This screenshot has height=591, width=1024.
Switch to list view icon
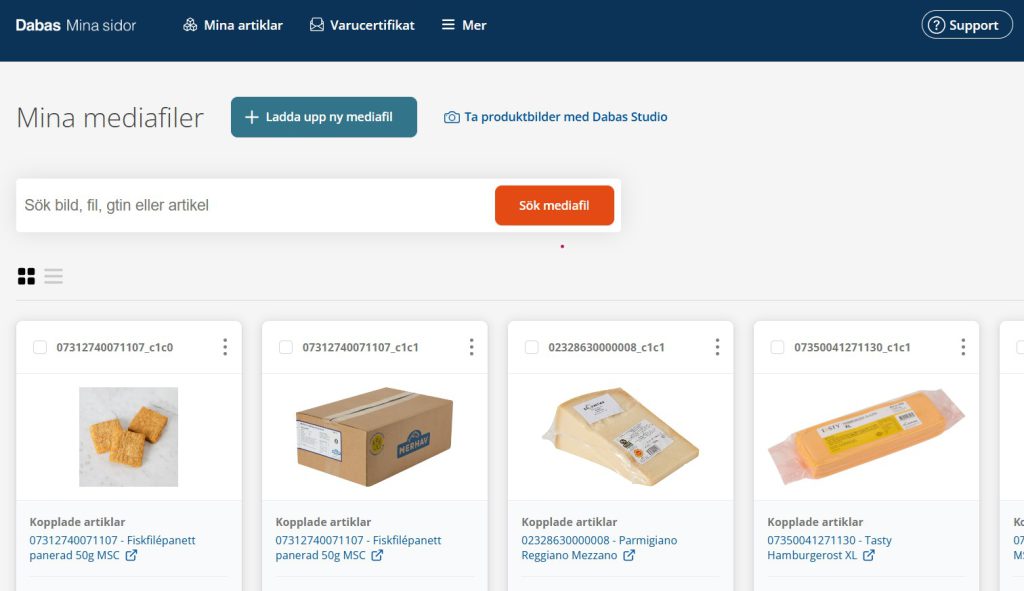click(54, 276)
